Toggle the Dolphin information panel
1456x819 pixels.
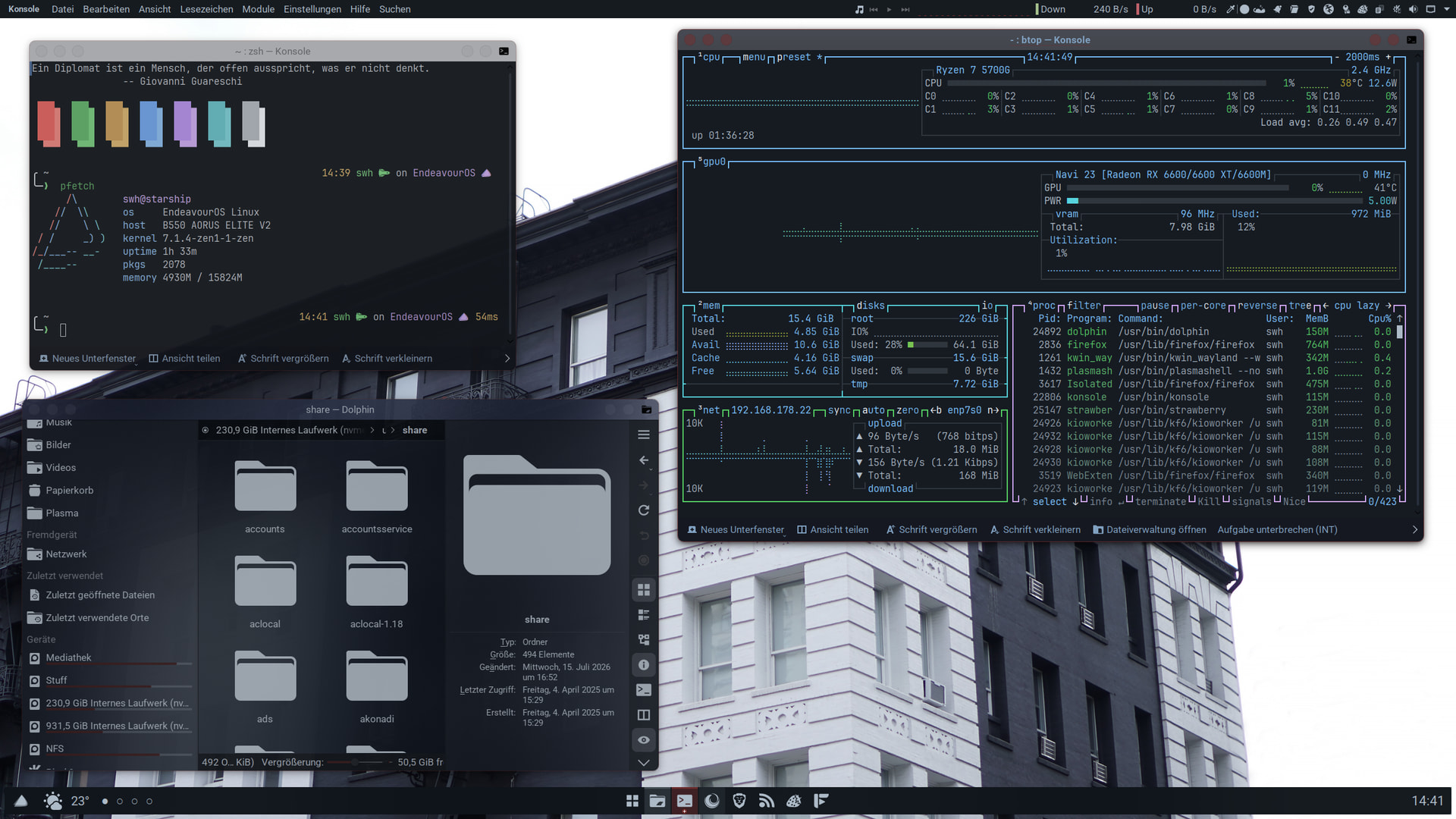tap(644, 665)
